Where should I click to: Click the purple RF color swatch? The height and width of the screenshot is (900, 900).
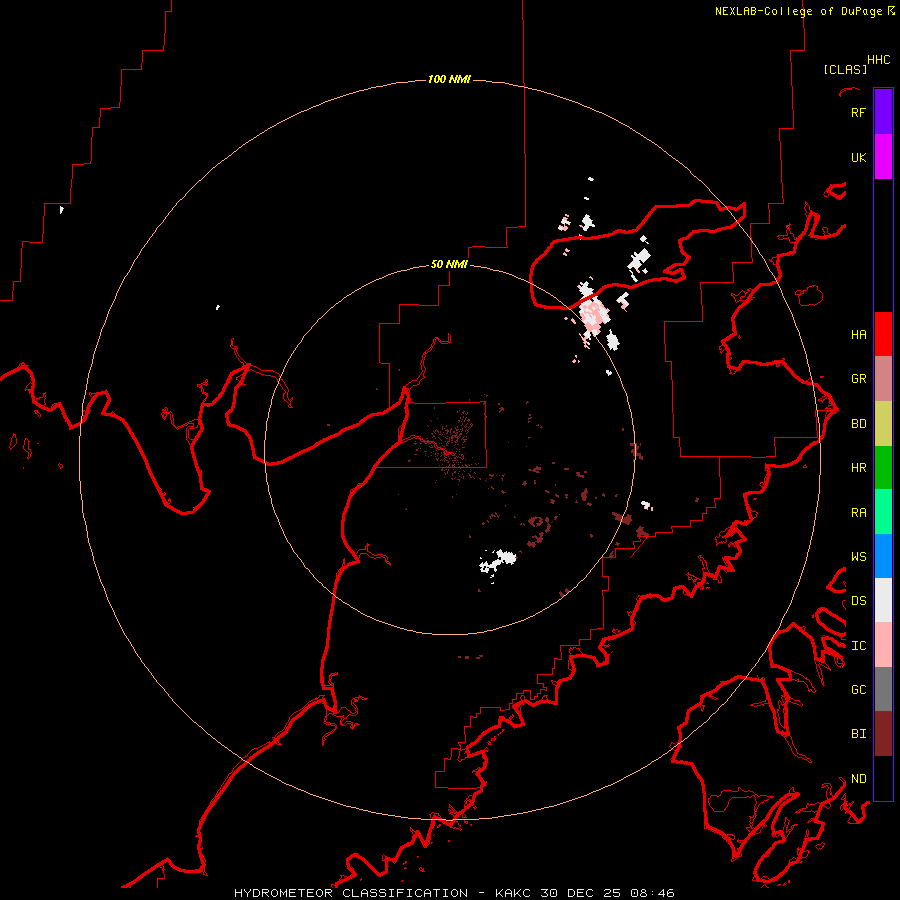(x=883, y=112)
